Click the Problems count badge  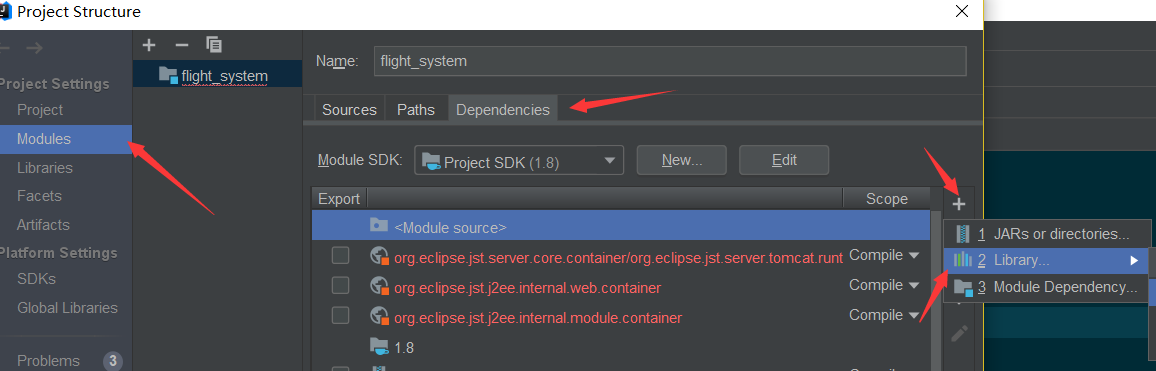pos(112,361)
